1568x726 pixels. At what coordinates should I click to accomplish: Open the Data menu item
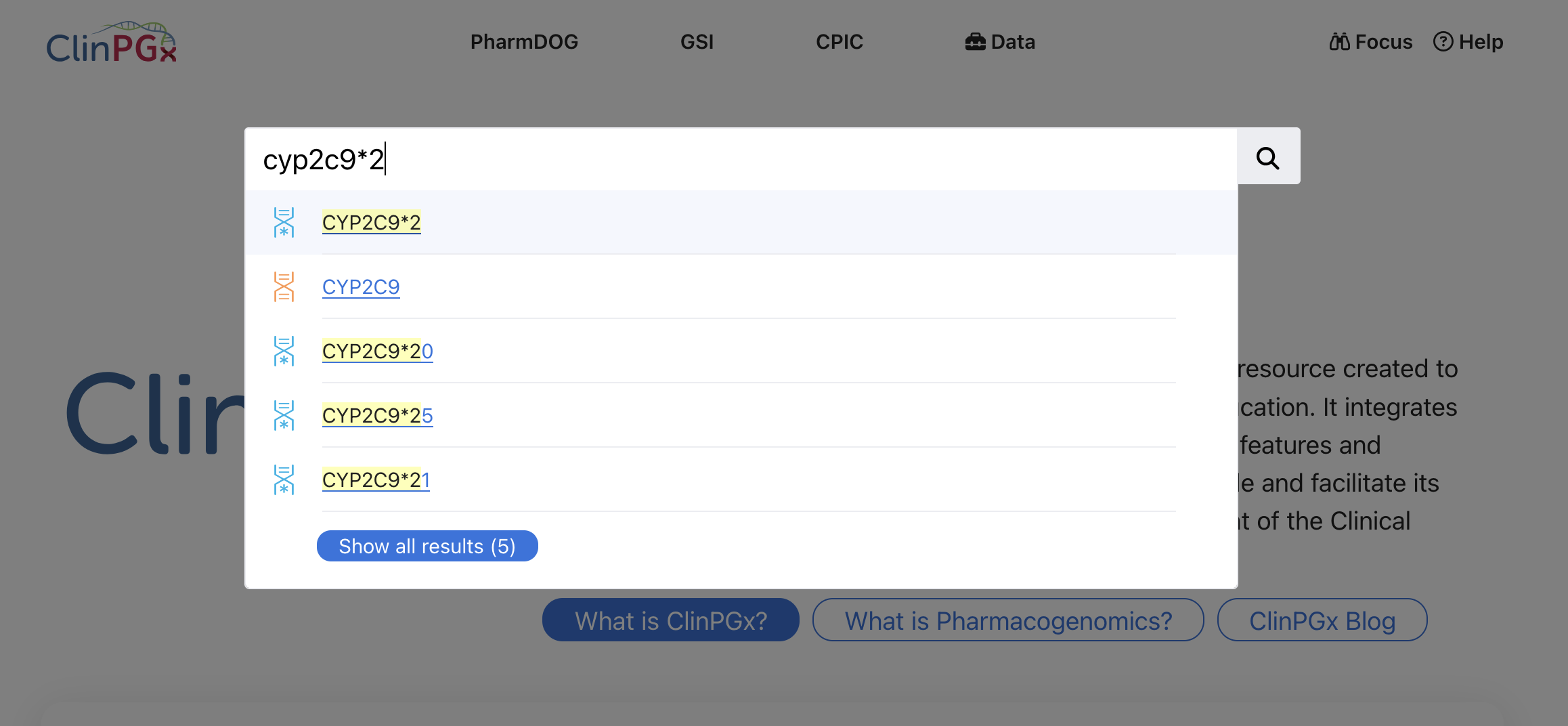tap(1000, 42)
